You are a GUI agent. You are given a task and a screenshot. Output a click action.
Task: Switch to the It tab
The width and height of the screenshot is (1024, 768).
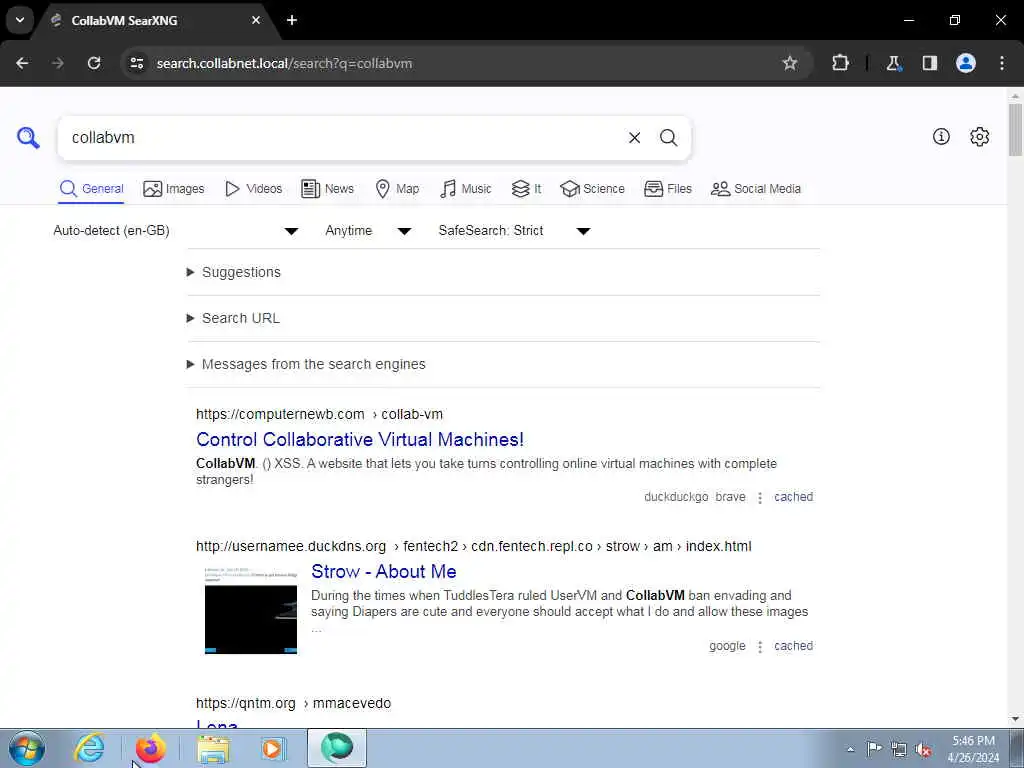(x=526, y=189)
